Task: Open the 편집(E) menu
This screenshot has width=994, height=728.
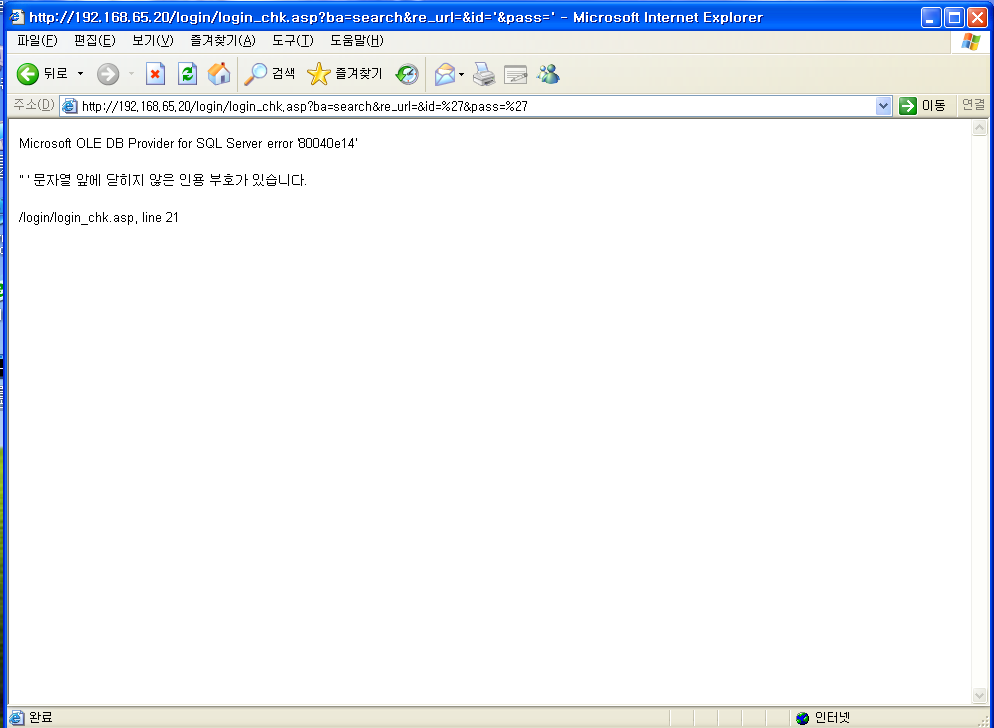Action: pyautogui.click(x=94, y=41)
